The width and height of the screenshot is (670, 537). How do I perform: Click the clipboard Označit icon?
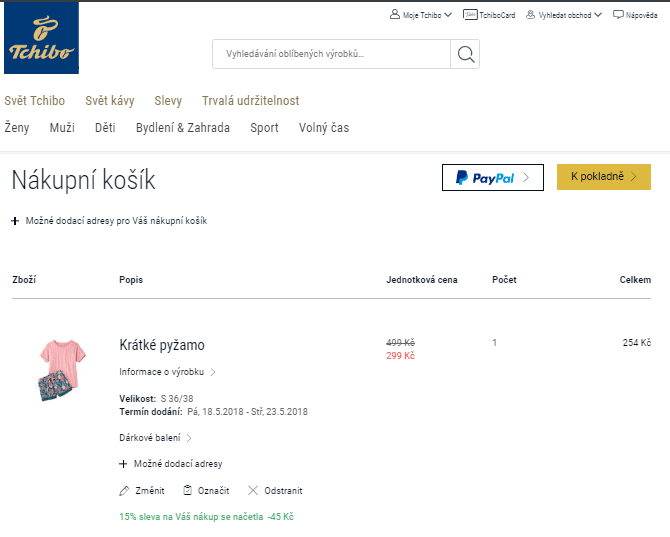pos(188,490)
